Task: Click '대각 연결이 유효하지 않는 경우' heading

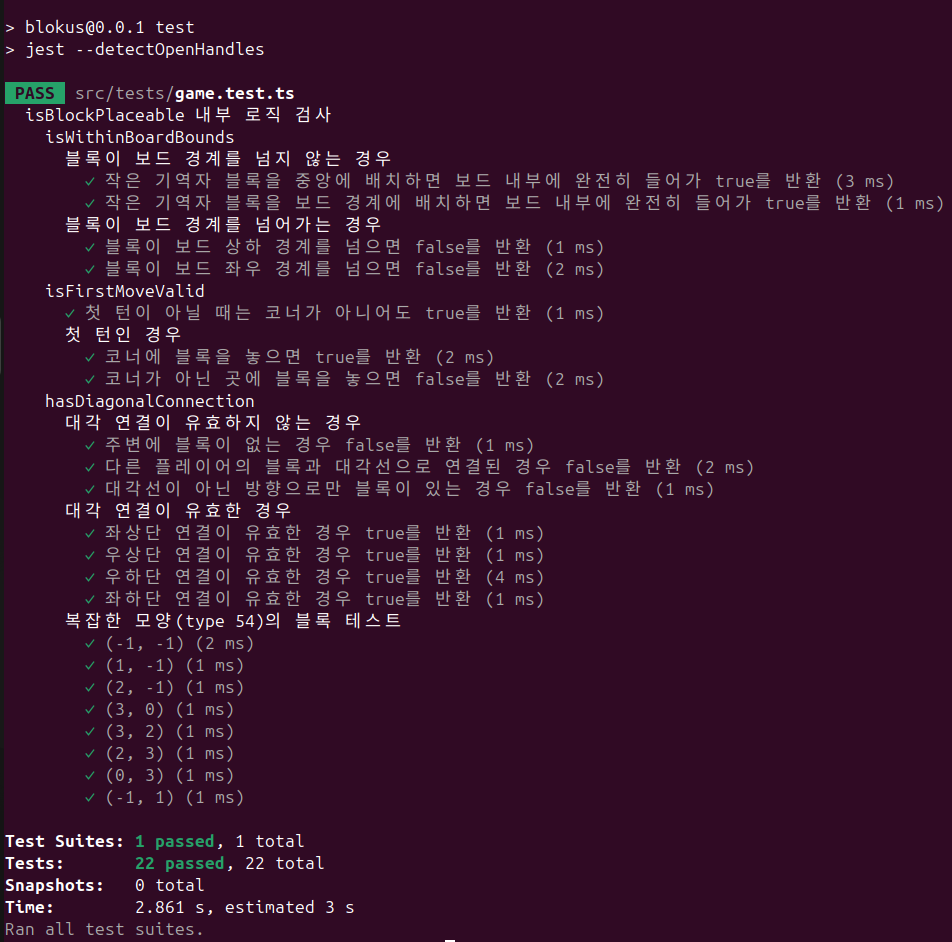Action: tap(213, 422)
